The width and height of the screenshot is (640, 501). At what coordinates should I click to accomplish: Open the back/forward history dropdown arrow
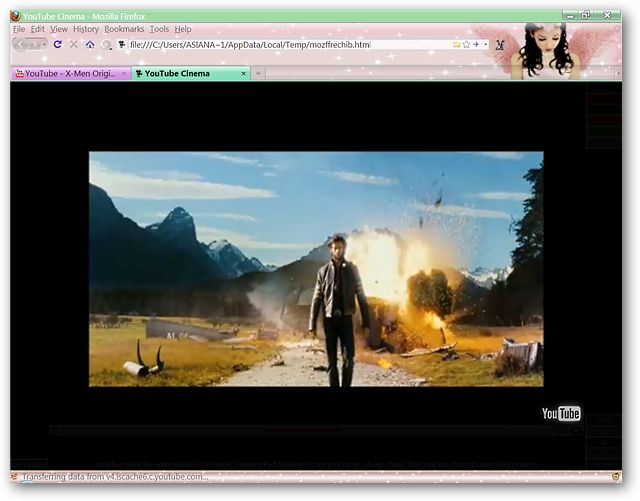point(44,44)
